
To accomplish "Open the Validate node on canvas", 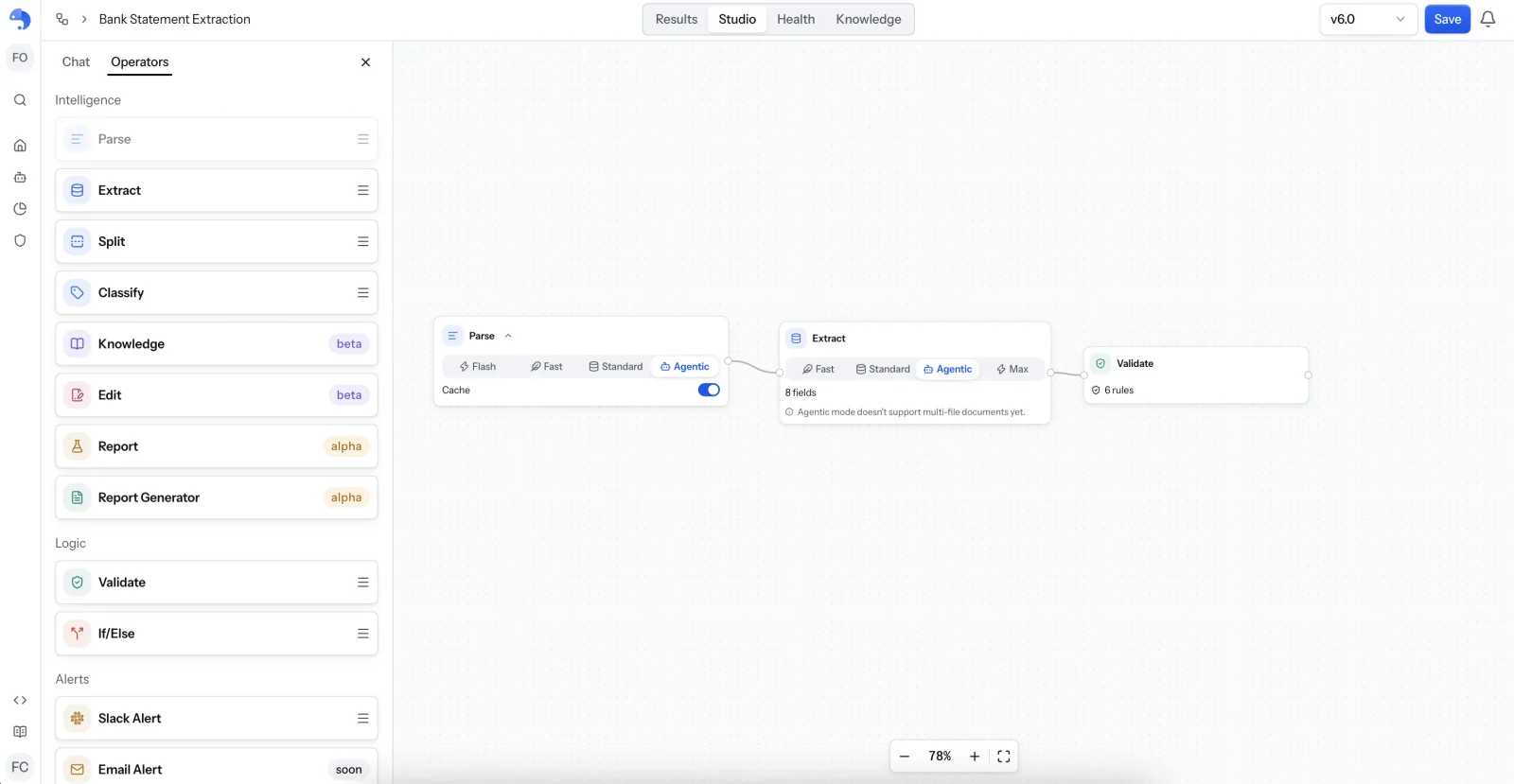I will (1196, 375).
